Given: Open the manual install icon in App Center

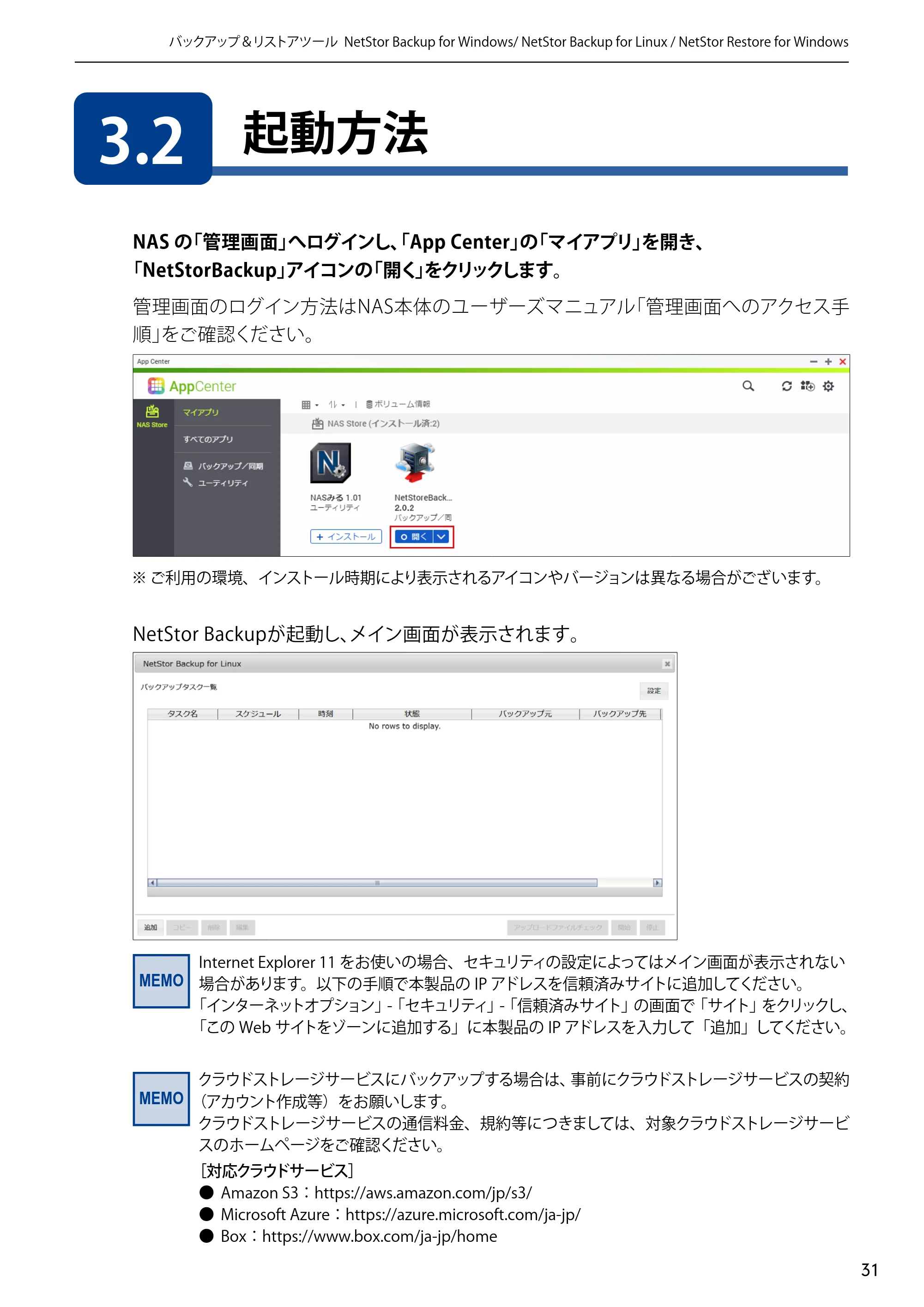Looking at the screenshot, I should [807, 386].
